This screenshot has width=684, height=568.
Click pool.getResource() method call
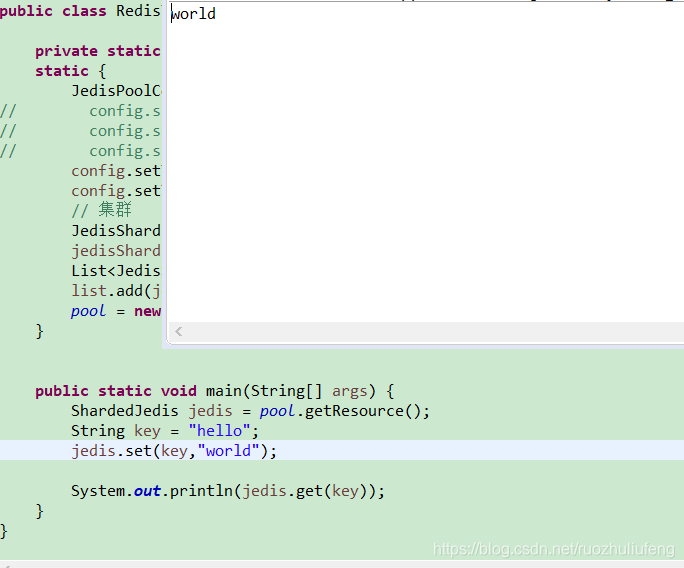pos(344,411)
